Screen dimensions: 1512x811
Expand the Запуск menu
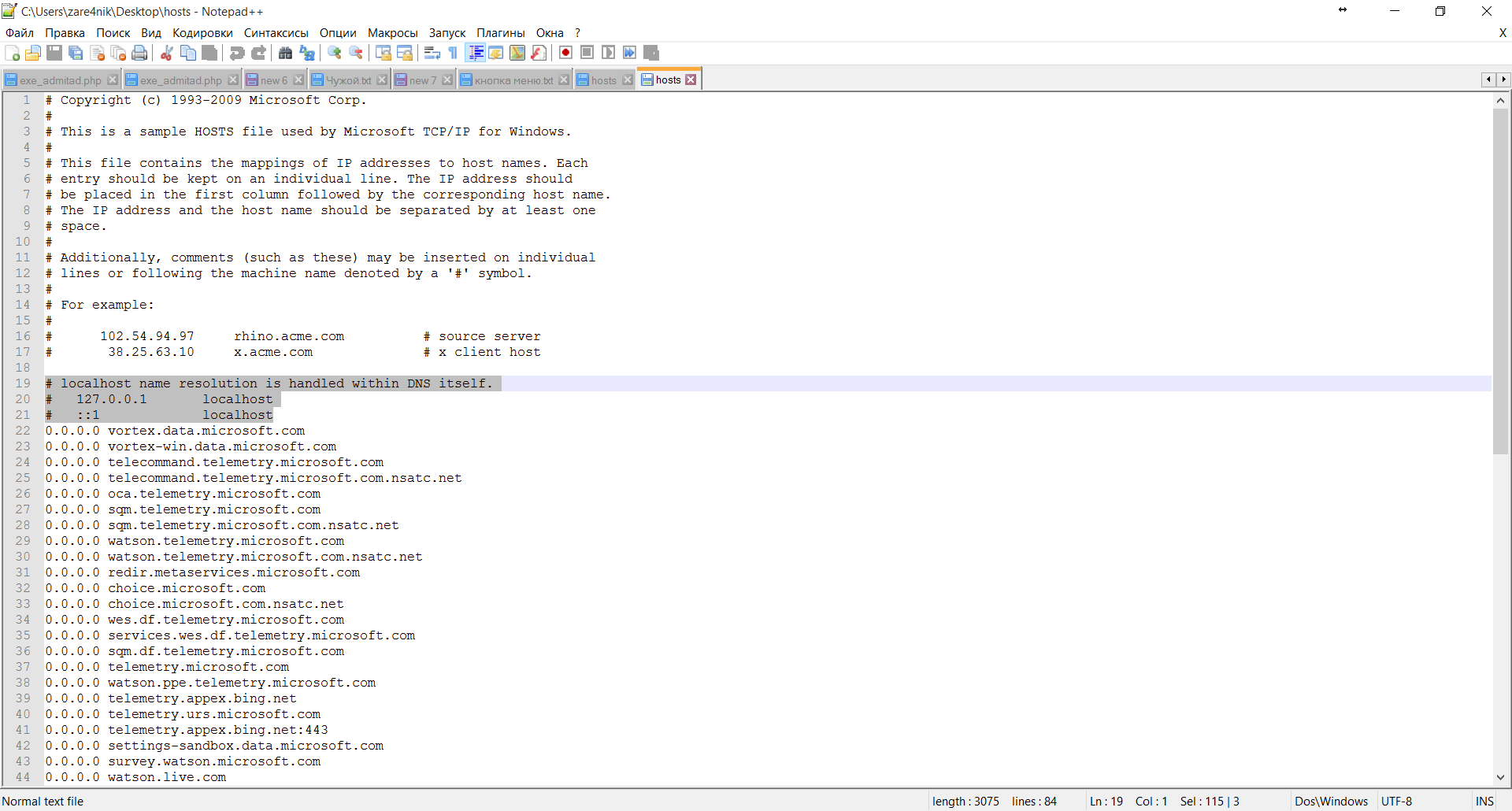pyautogui.click(x=447, y=33)
